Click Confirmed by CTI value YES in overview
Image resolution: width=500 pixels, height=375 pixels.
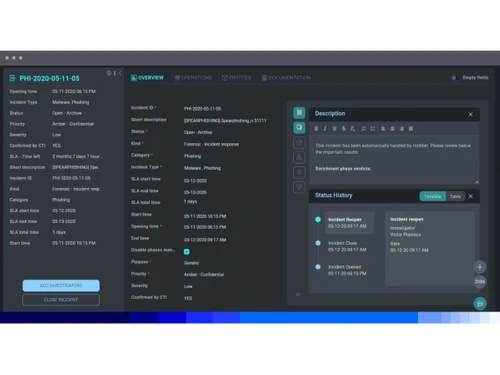[188, 298]
